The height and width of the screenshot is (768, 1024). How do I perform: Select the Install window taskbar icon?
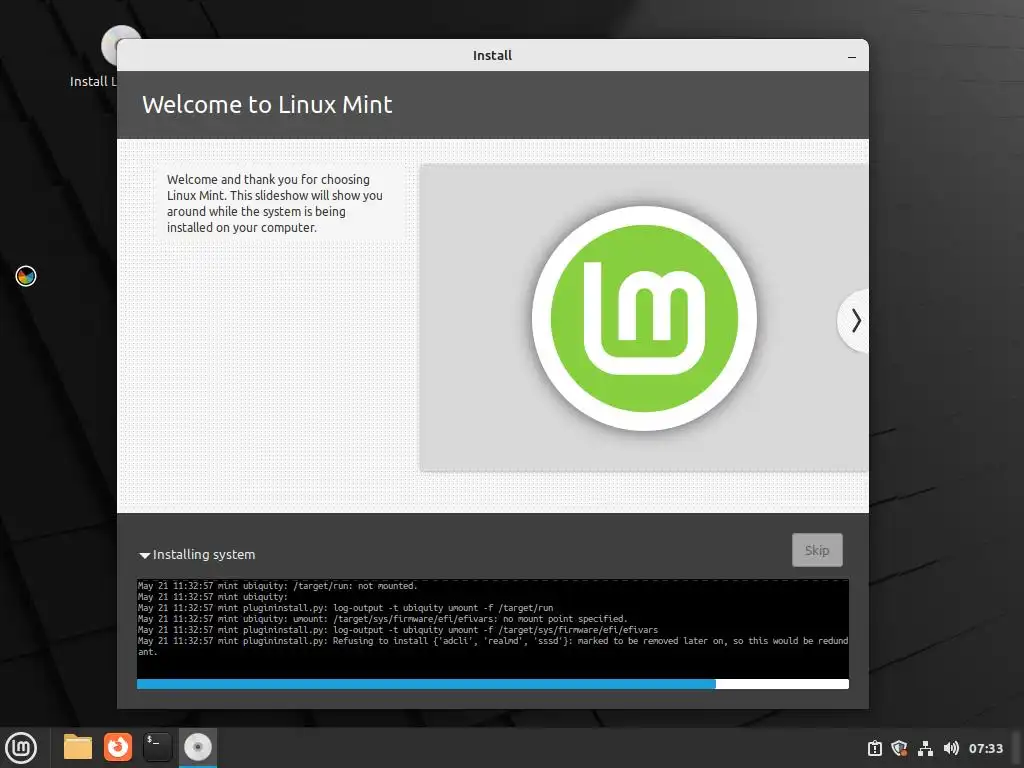pyautogui.click(x=197, y=747)
